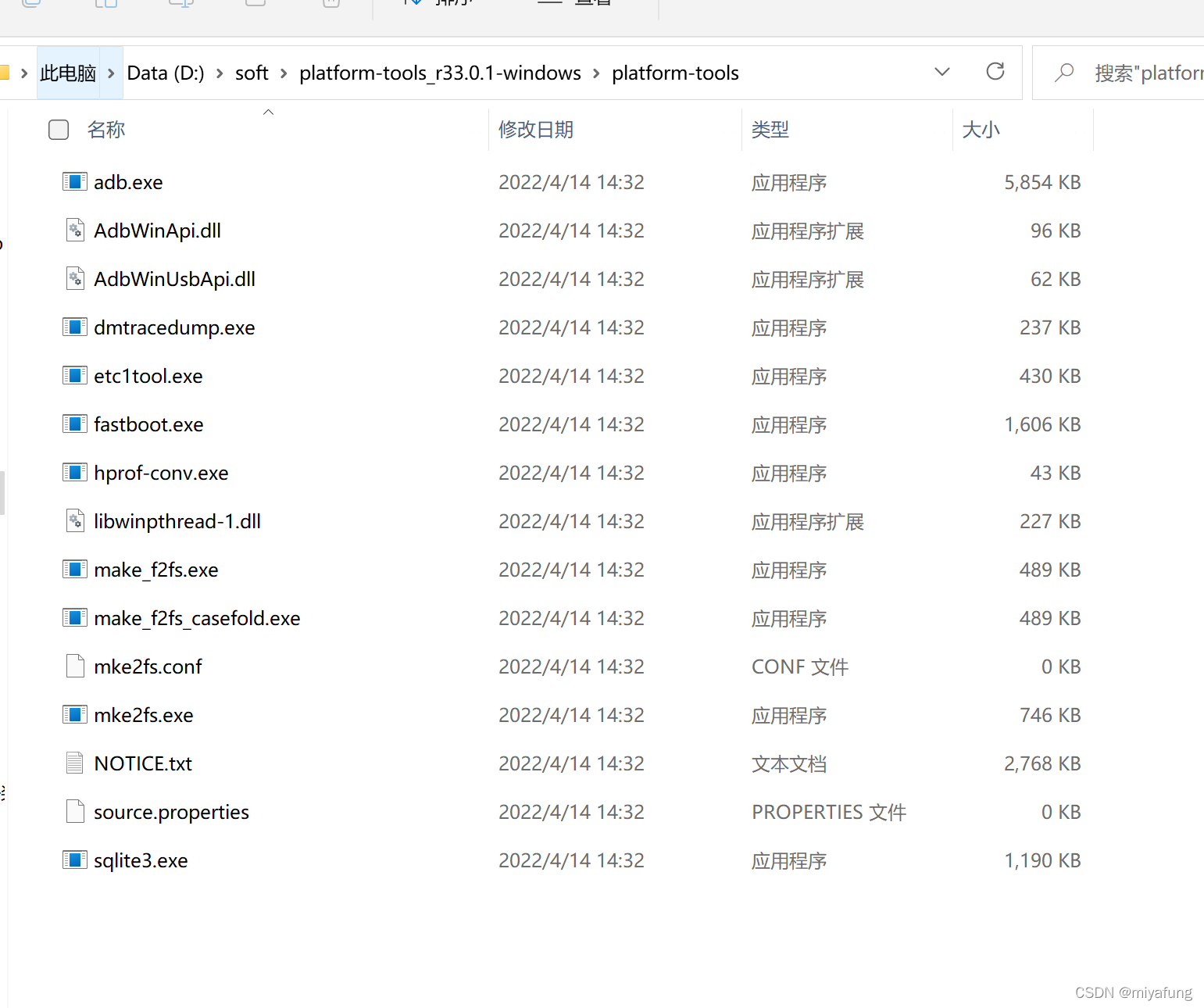1204x1008 pixels.
Task: Click the 2,768 KB size value
Action: [x=1042, y=764]
